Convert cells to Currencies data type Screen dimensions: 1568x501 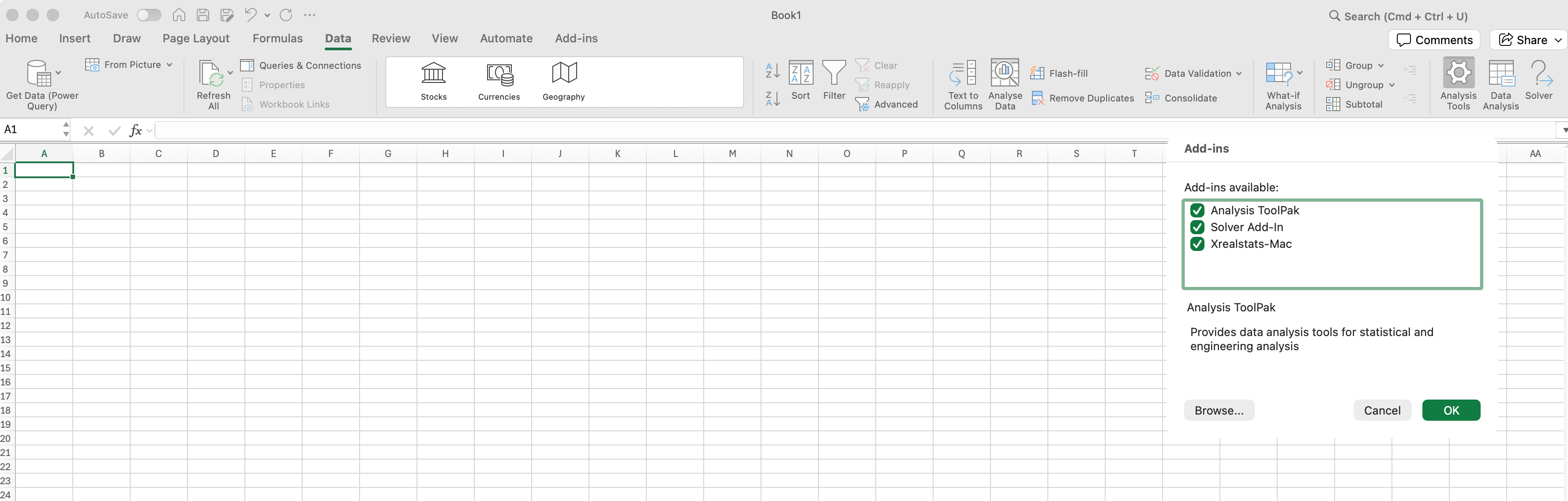499,82
